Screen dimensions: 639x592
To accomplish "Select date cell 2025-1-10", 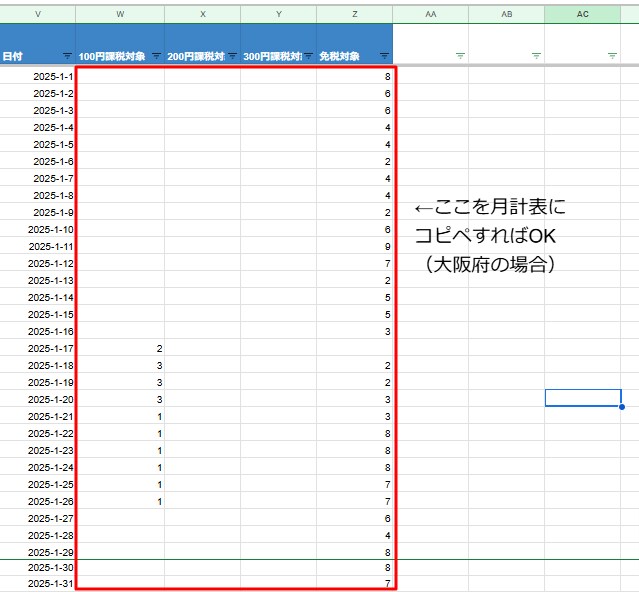I will point(37,230).
